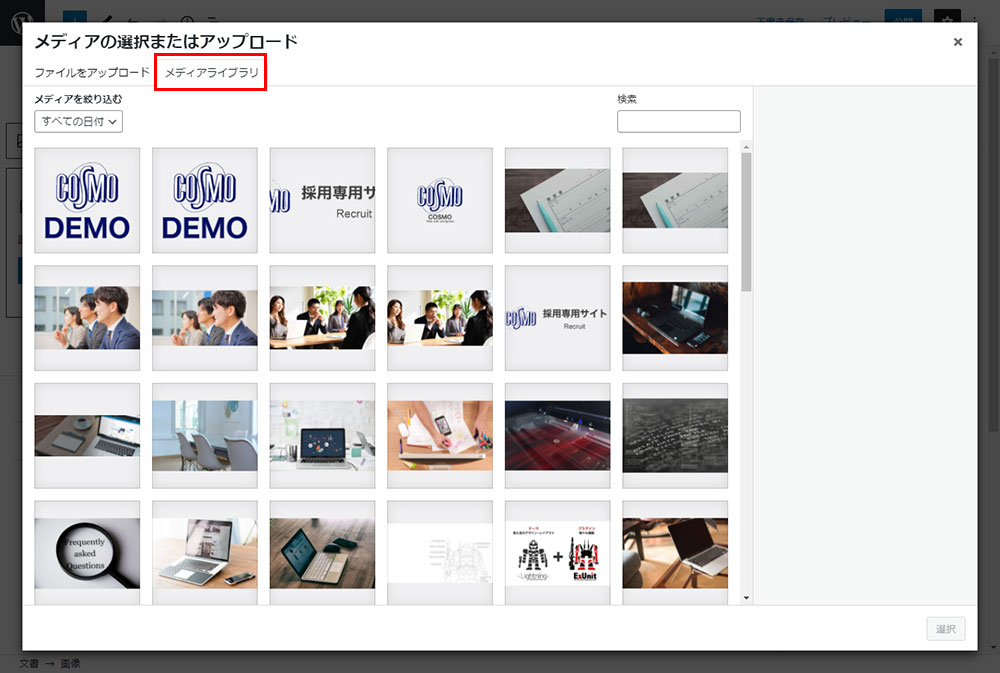Viewport: 1000px width, 673px height.
Task: Select the empty meeting room chairs image
Action: coord(205,435)
